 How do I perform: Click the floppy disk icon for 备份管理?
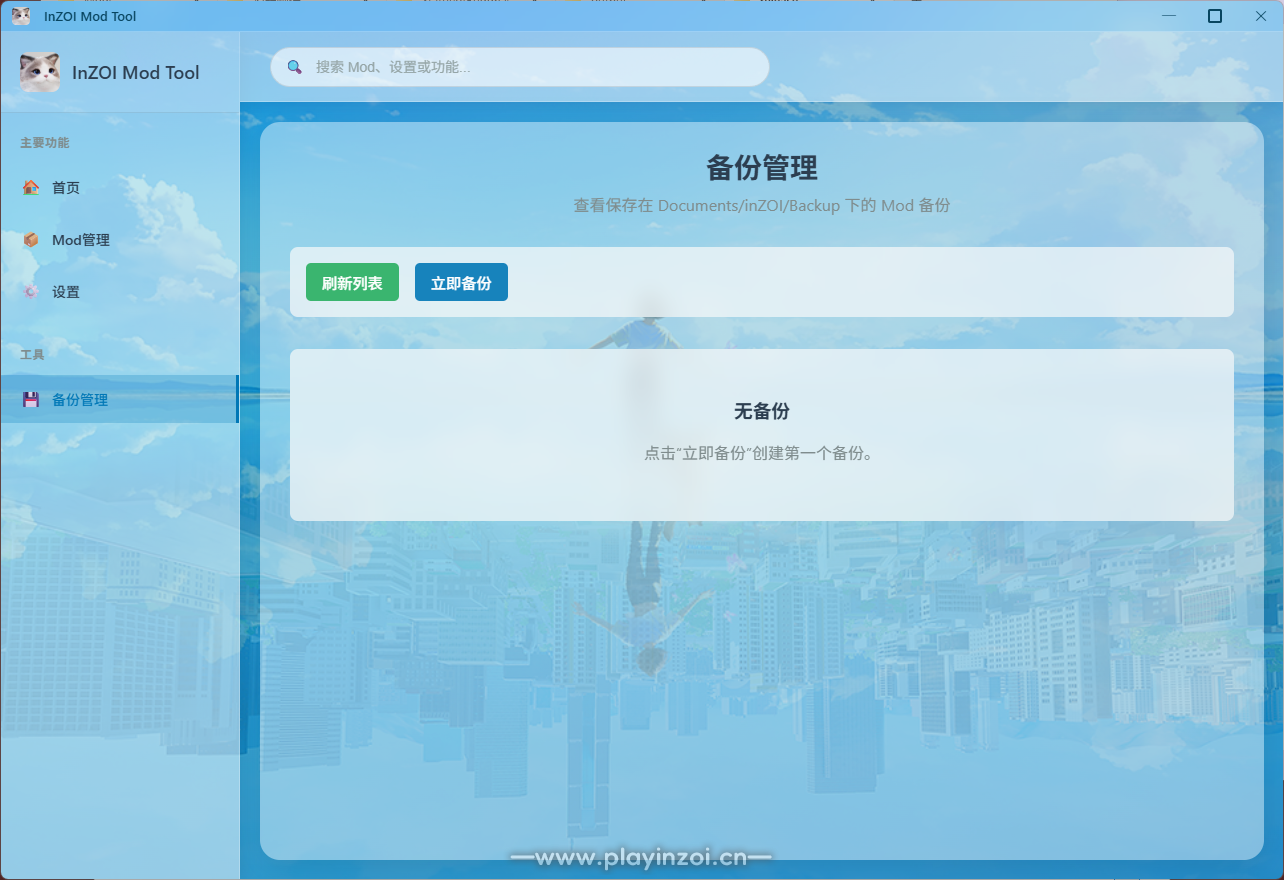[31, 400]
